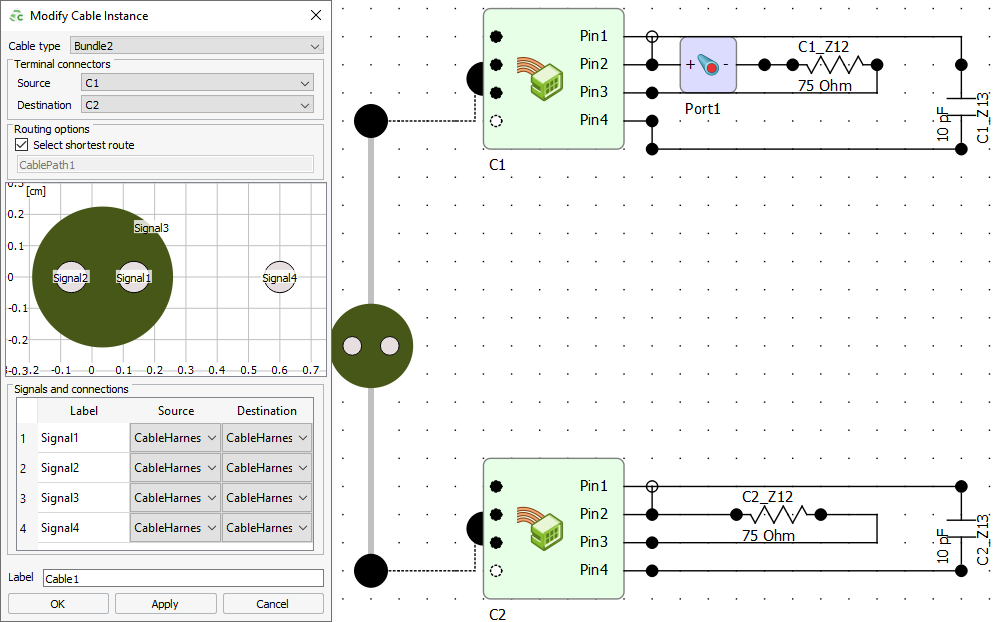
Task: Open Signal1 source dropdown
Action: click(x=175, y=438)
